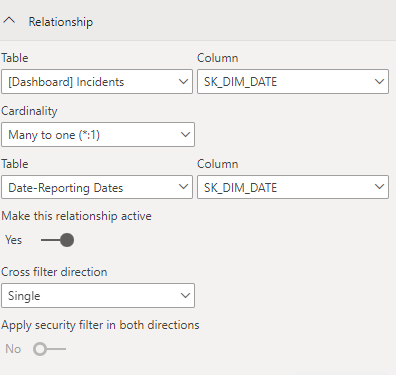The height and width of the screenshot is (375, 396).
Task: Open the Cross filter direction Single dropdown
Action: coord(98,296)
